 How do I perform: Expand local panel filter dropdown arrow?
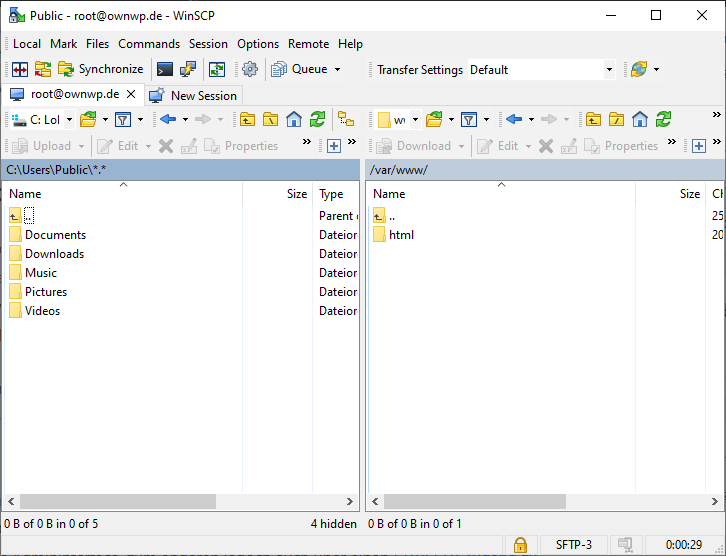point(141,120)
